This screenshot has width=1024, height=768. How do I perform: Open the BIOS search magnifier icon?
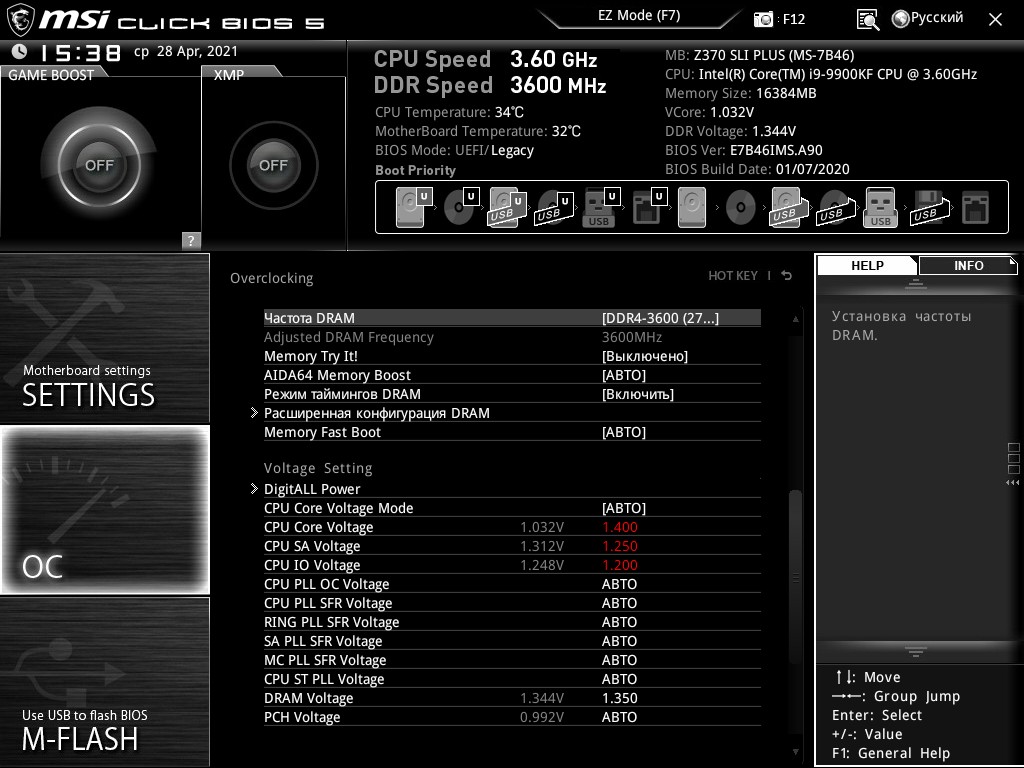click(x=868, y=20)
